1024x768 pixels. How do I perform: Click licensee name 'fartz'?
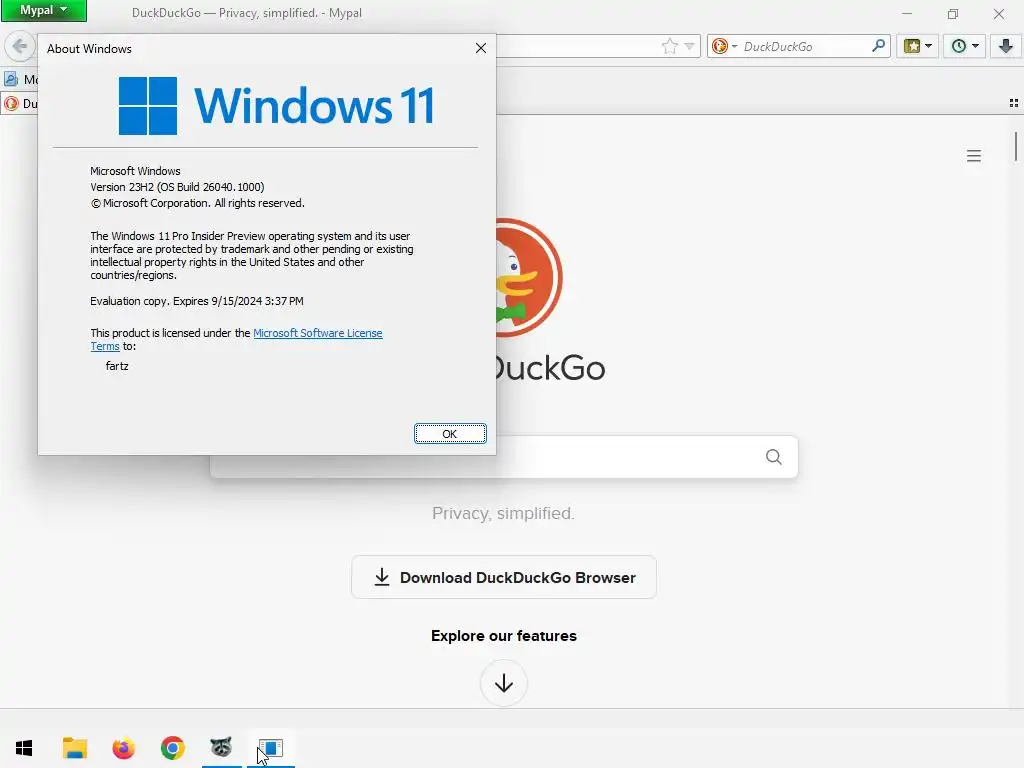click(117, 366)
